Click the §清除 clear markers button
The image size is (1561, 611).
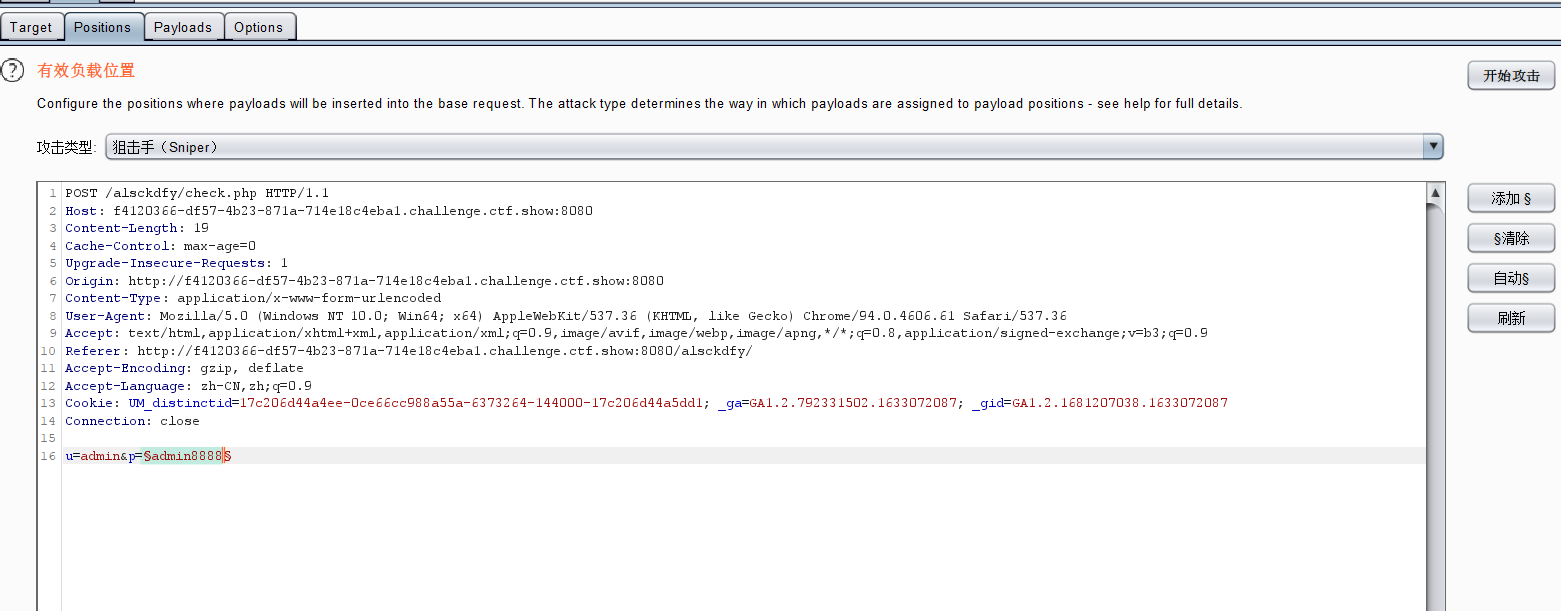pyautogui.click(x=1511, y=238)
